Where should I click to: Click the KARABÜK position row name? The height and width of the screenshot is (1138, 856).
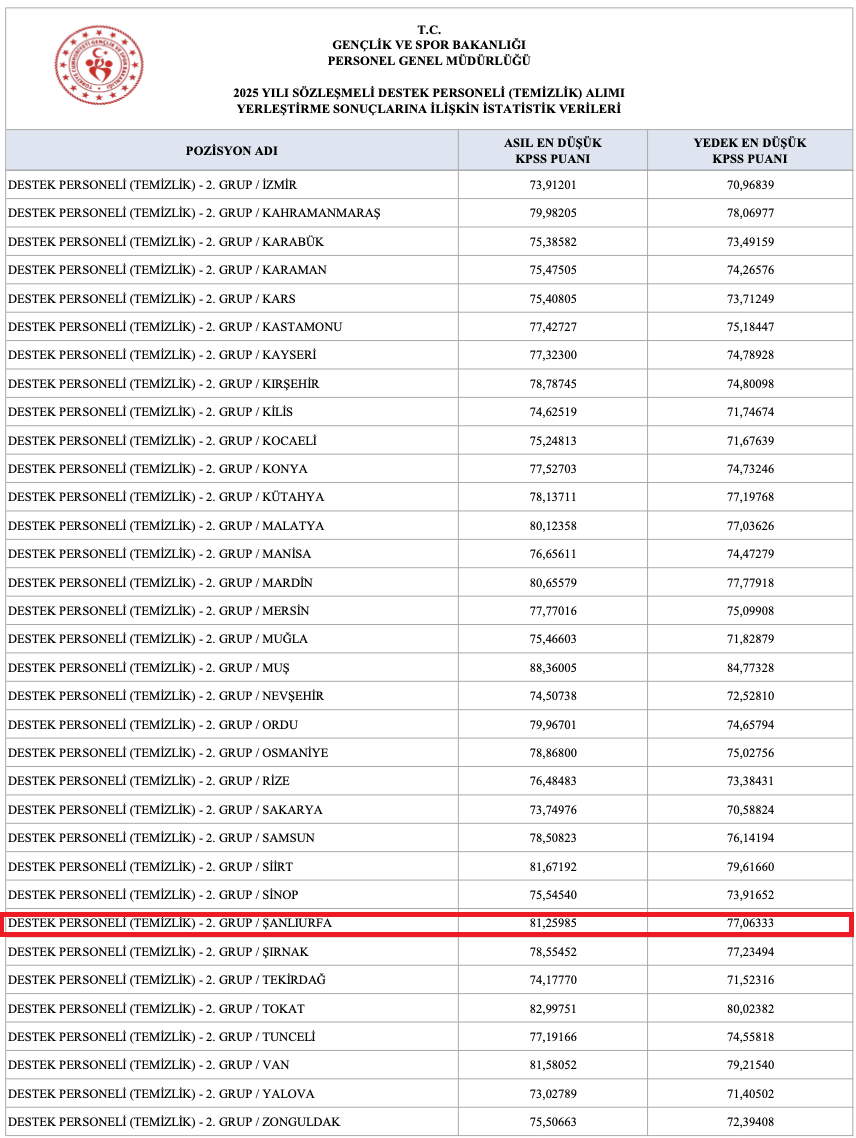[166, 242]
